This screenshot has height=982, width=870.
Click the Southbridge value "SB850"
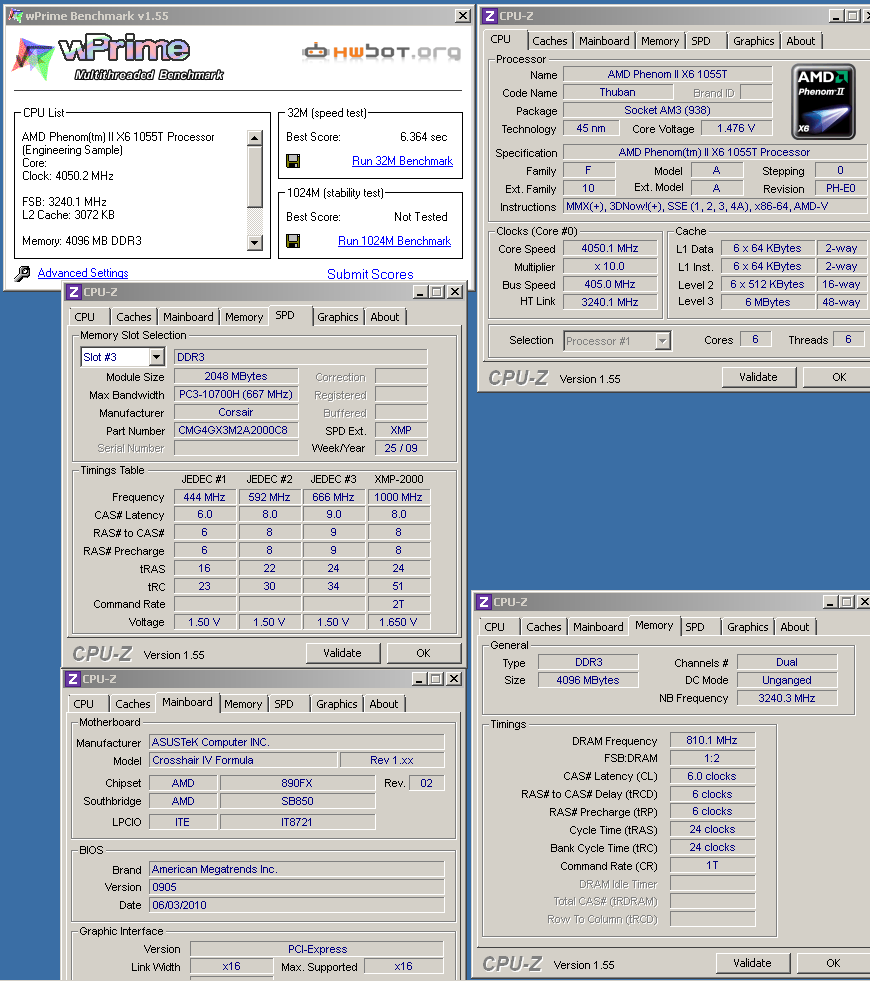(298, 801)
